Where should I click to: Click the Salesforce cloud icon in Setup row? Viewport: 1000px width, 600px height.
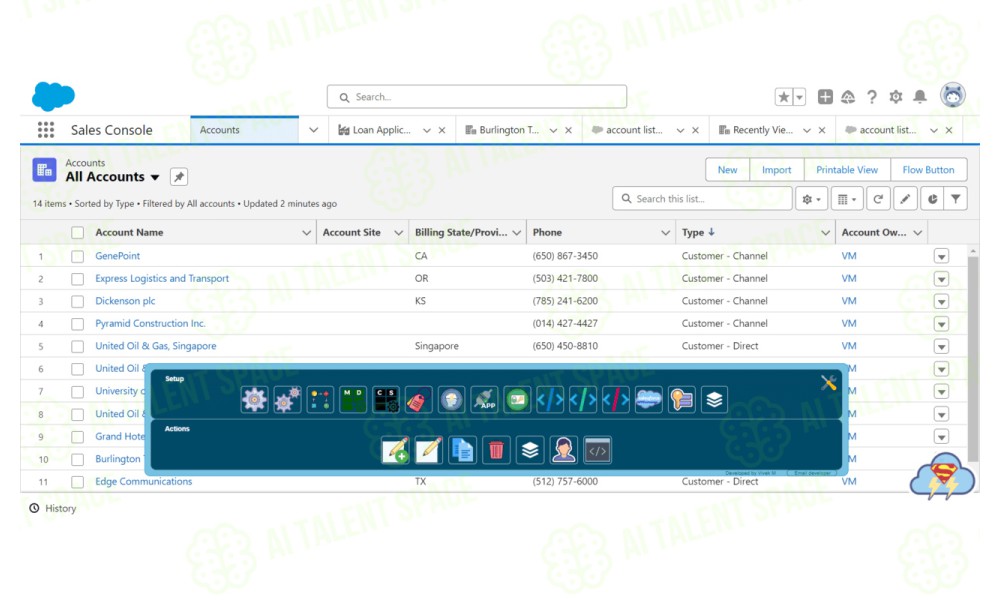coord(649,400)
